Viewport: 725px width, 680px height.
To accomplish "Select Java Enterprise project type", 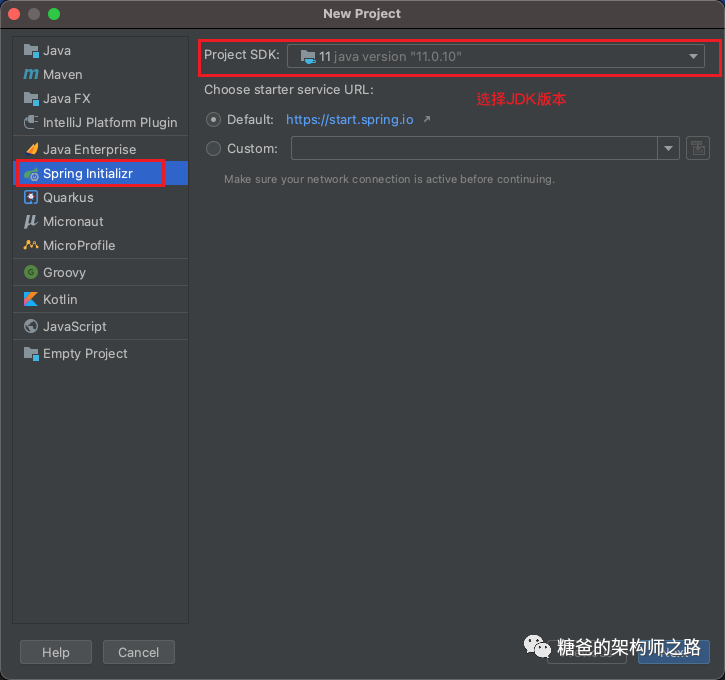I will (100, 149).
